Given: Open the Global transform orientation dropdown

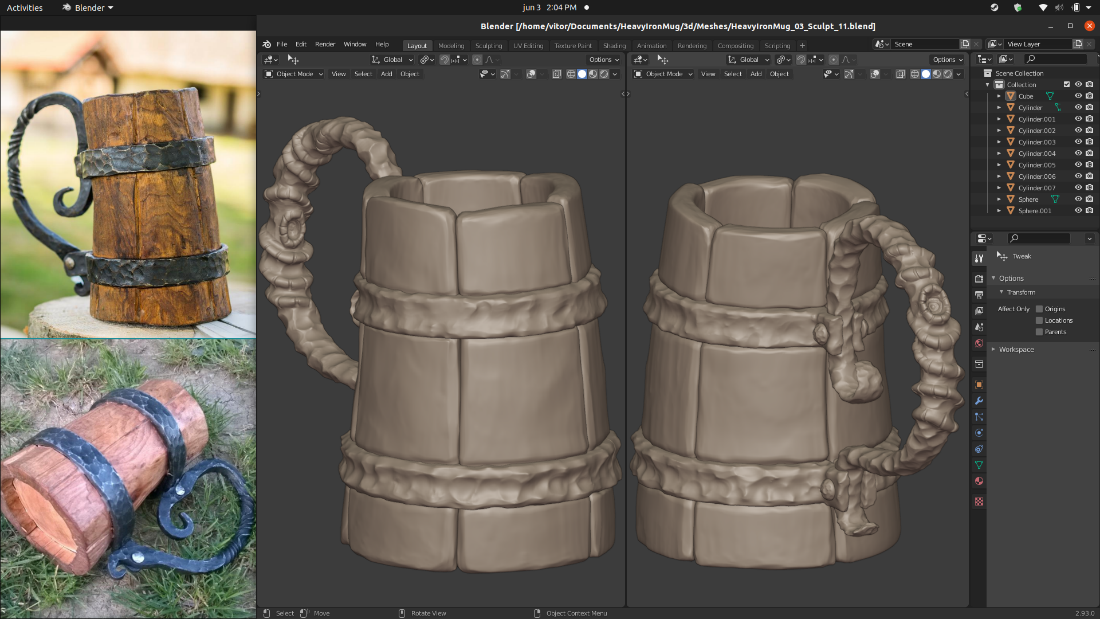Looking at the screenshot, I should 391,59.
